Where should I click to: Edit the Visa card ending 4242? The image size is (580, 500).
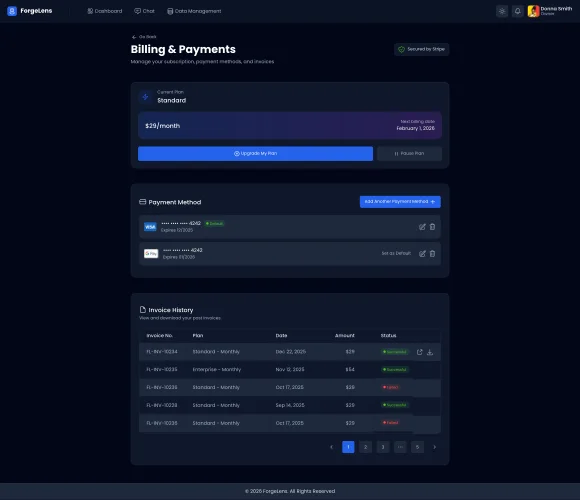(422, 227)
